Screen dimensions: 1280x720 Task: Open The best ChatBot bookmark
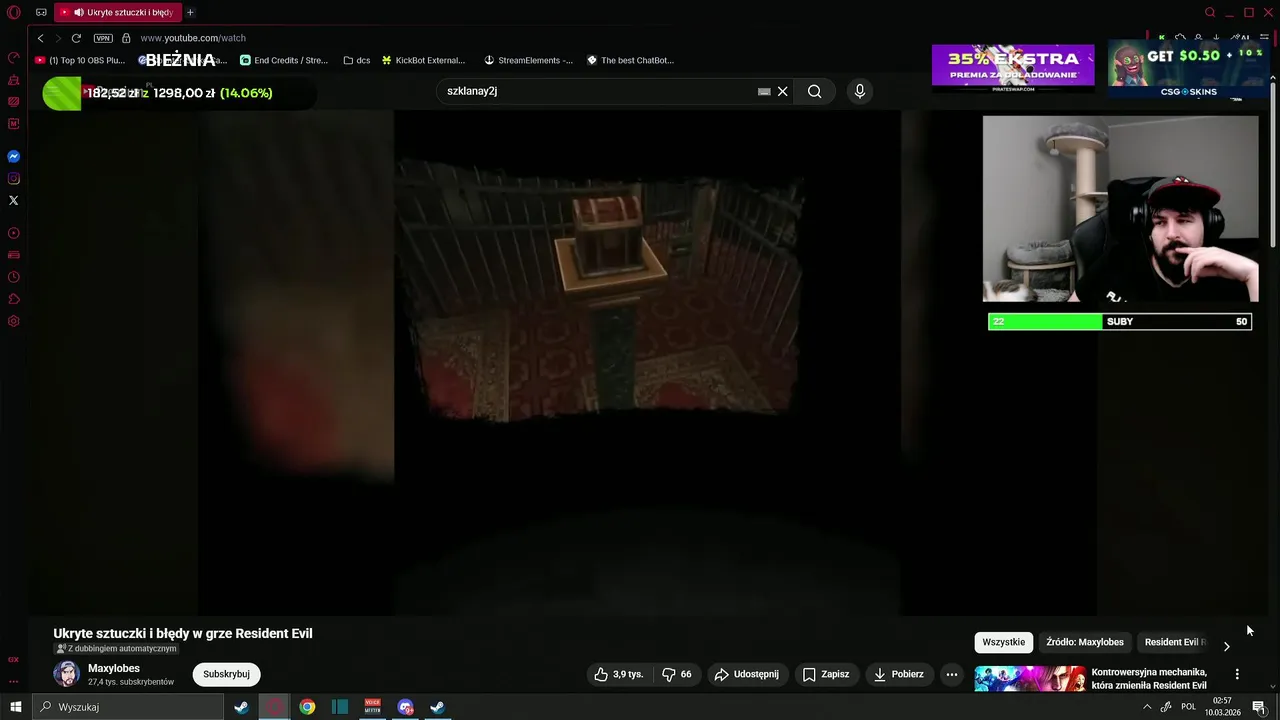630,60
